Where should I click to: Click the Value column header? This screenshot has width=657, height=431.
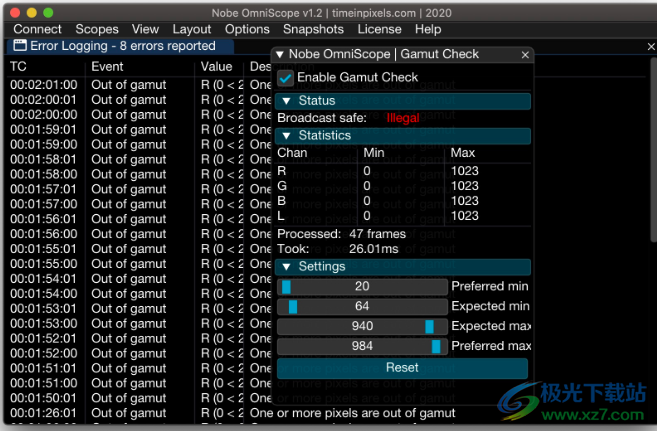(x=216, y=67)
